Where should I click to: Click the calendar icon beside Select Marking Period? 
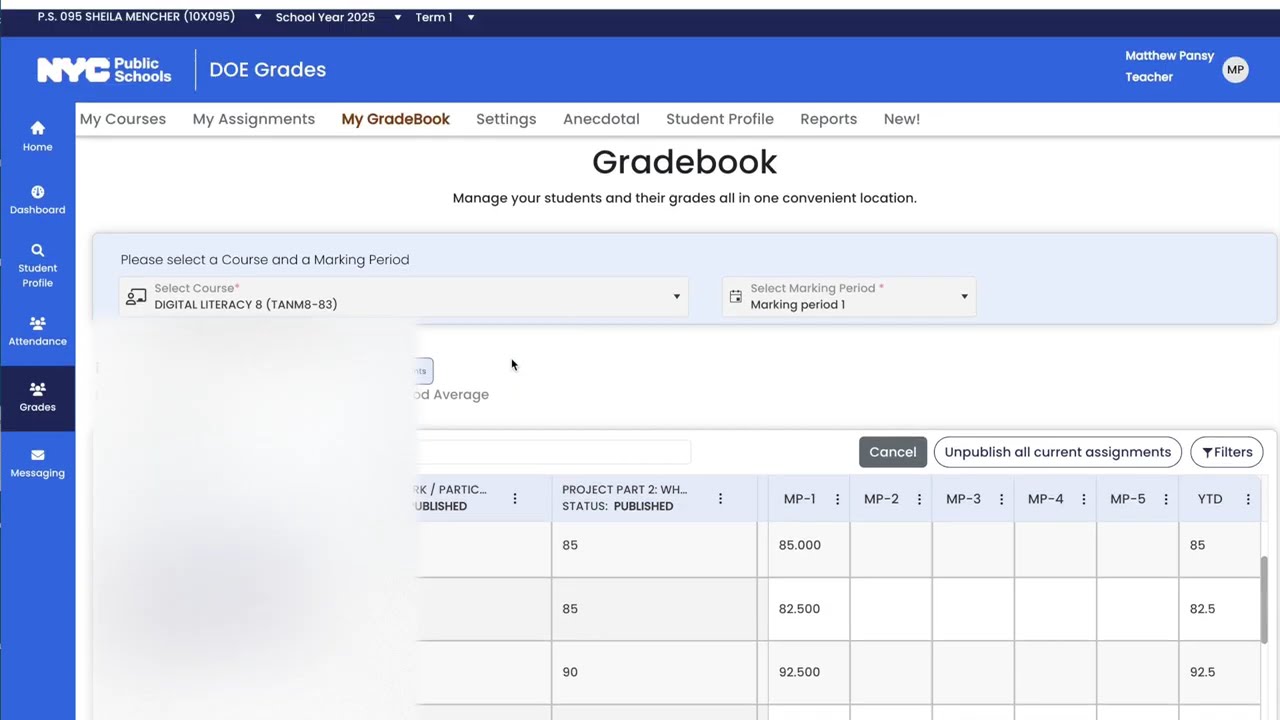[x=735, y=296]
